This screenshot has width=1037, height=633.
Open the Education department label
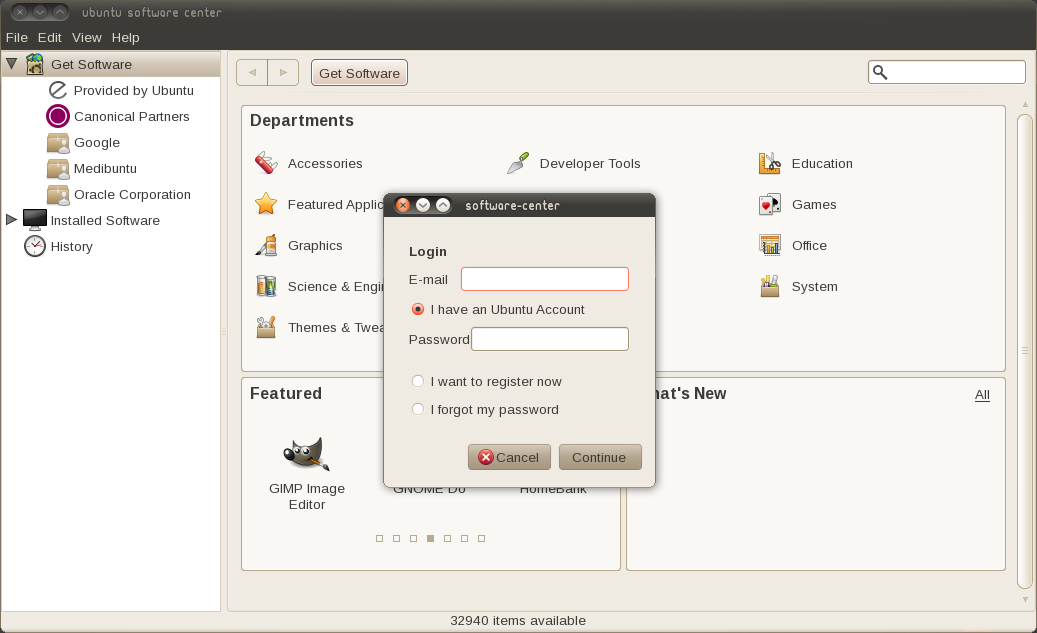[822, 163]
